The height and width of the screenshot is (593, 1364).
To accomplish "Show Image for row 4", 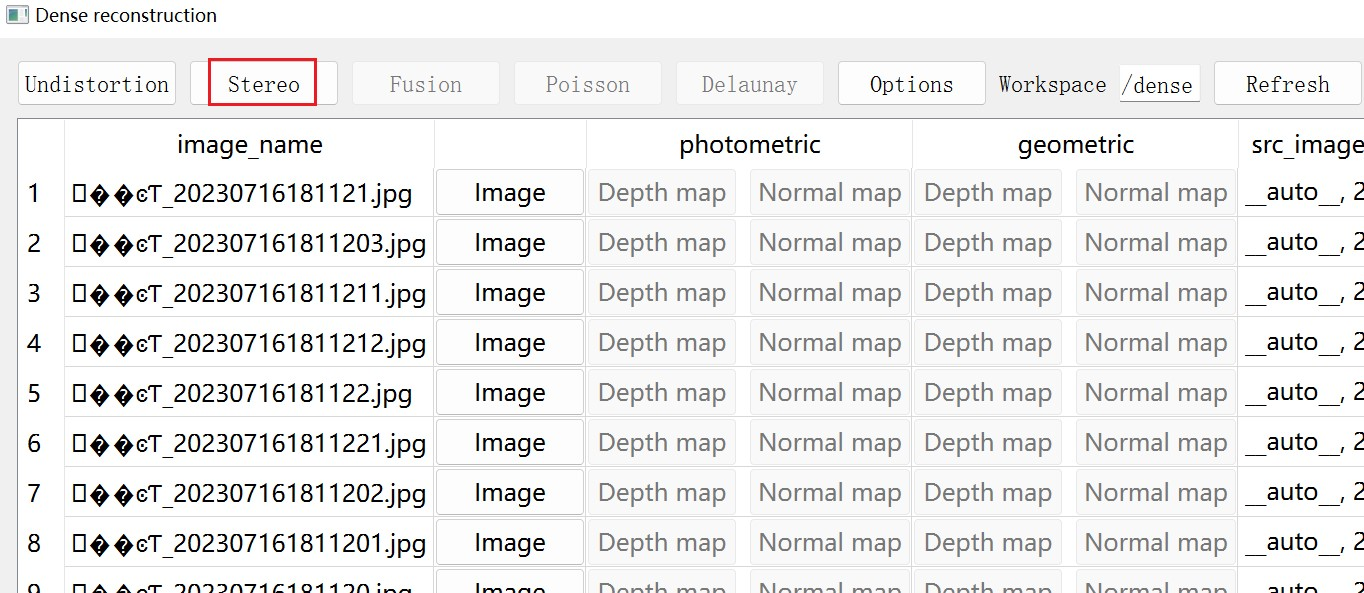I will [510, 343].
